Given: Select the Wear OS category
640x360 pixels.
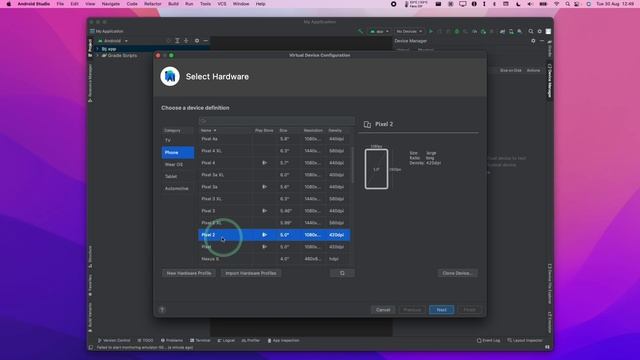Looking at the screenshot, I should pos(178,164).
